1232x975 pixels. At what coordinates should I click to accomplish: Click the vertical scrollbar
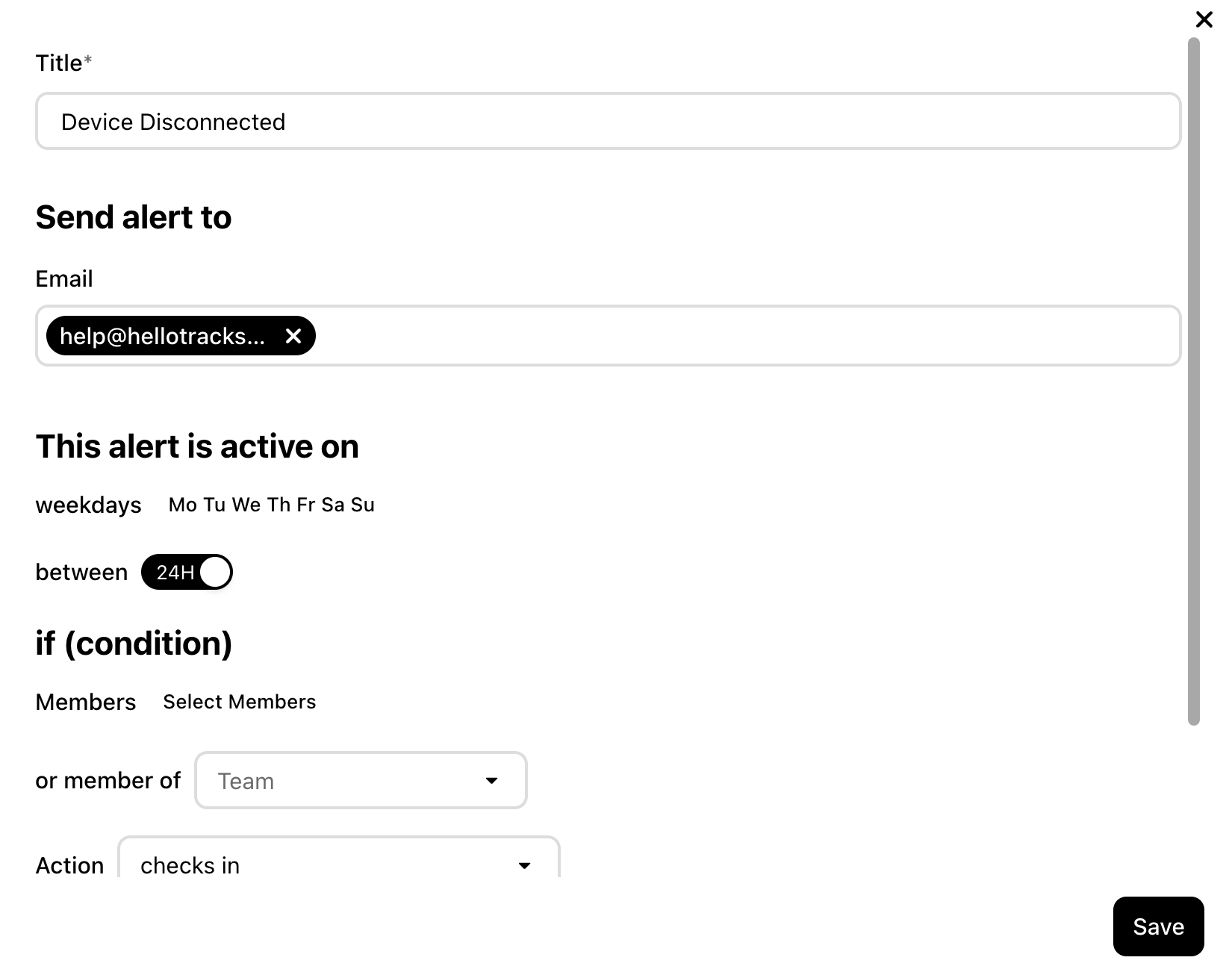click(1193, 381)
